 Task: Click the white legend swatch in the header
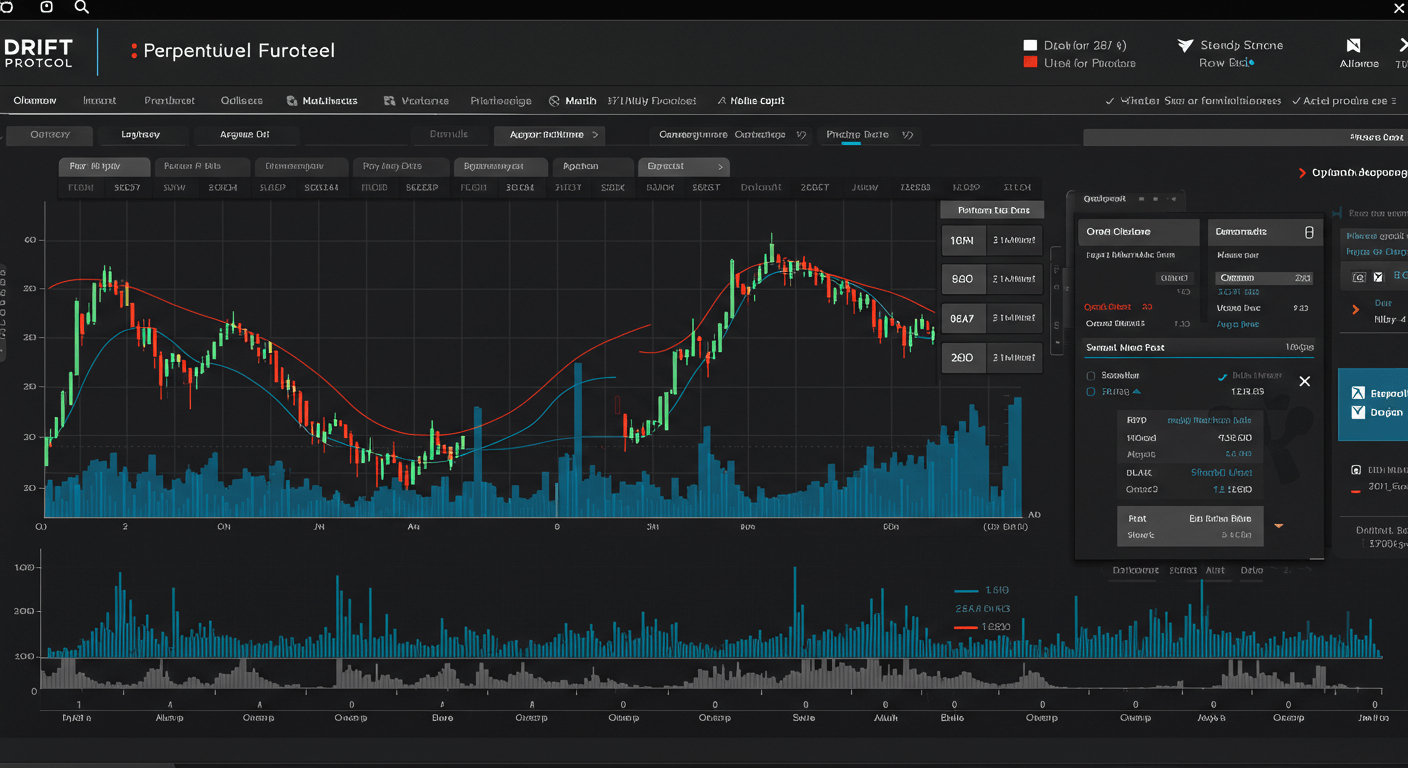coord(1030,45)
